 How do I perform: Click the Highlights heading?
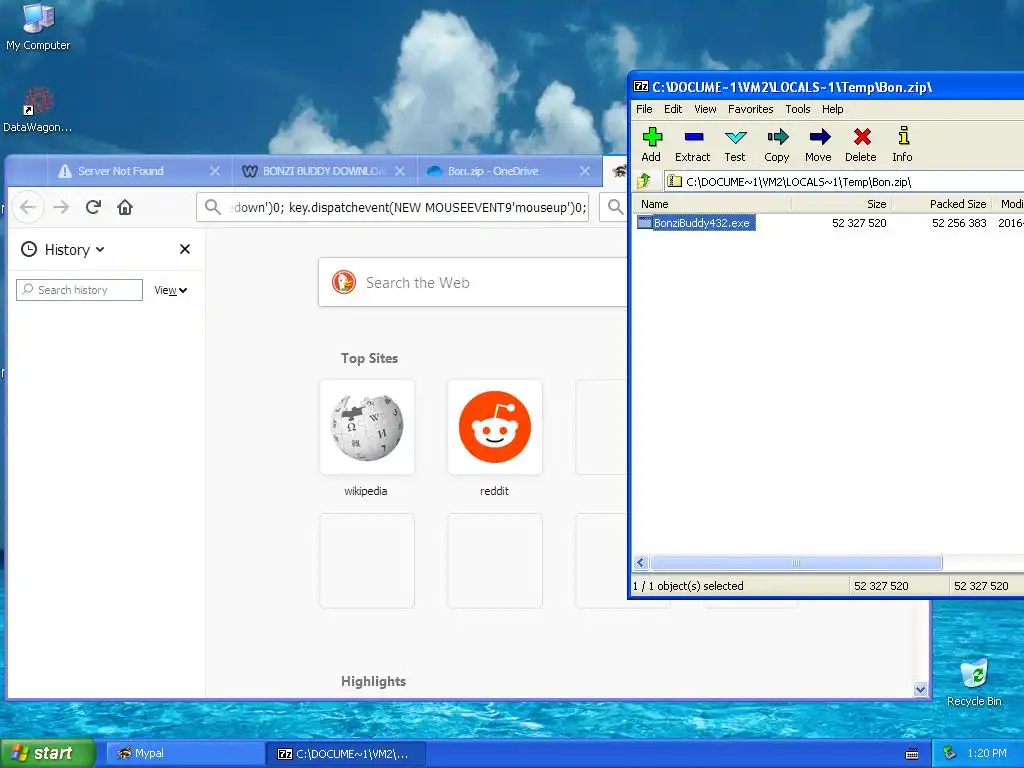coord(373,681)
